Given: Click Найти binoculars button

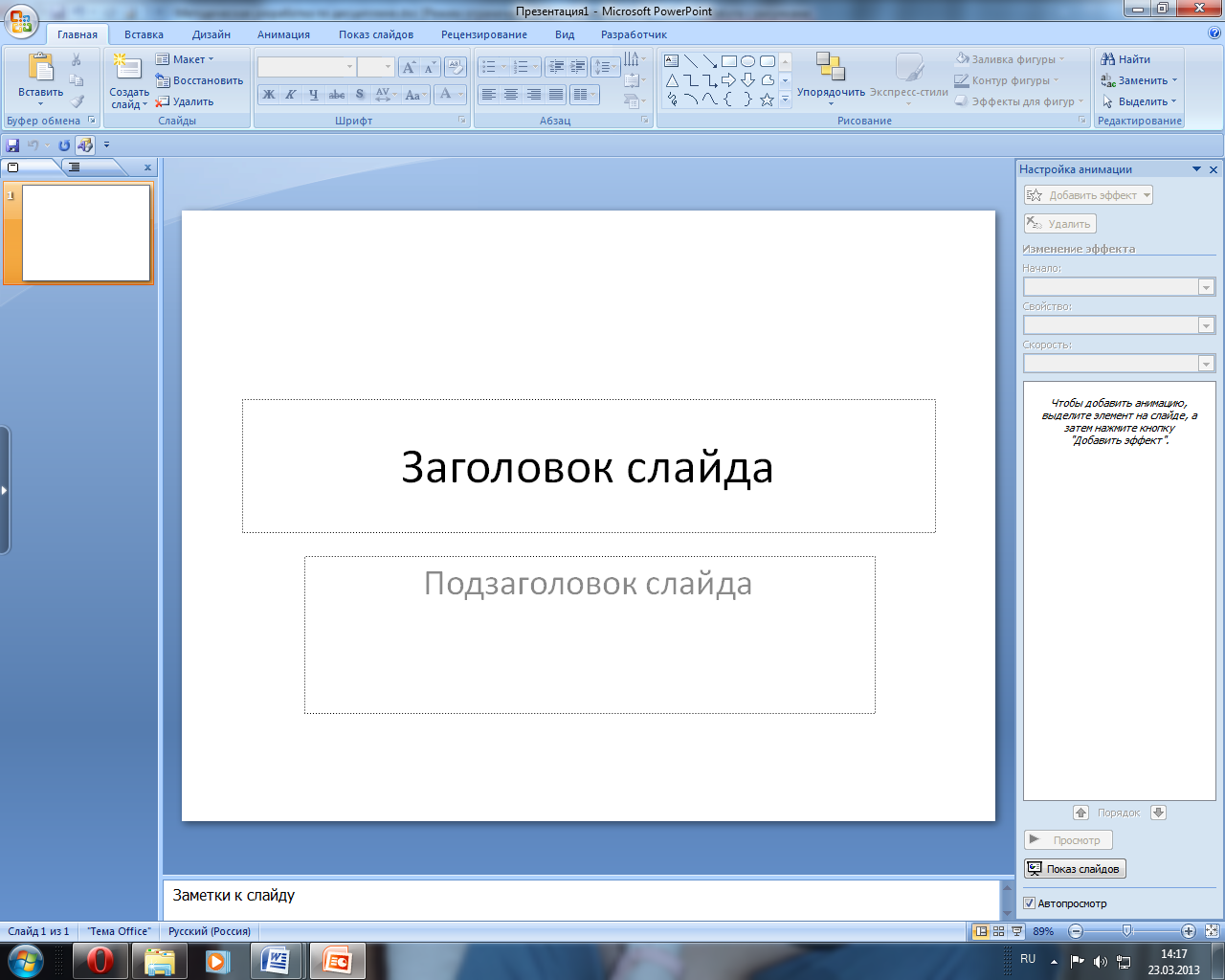Looking at the screenshot, I should point(1125,59).
